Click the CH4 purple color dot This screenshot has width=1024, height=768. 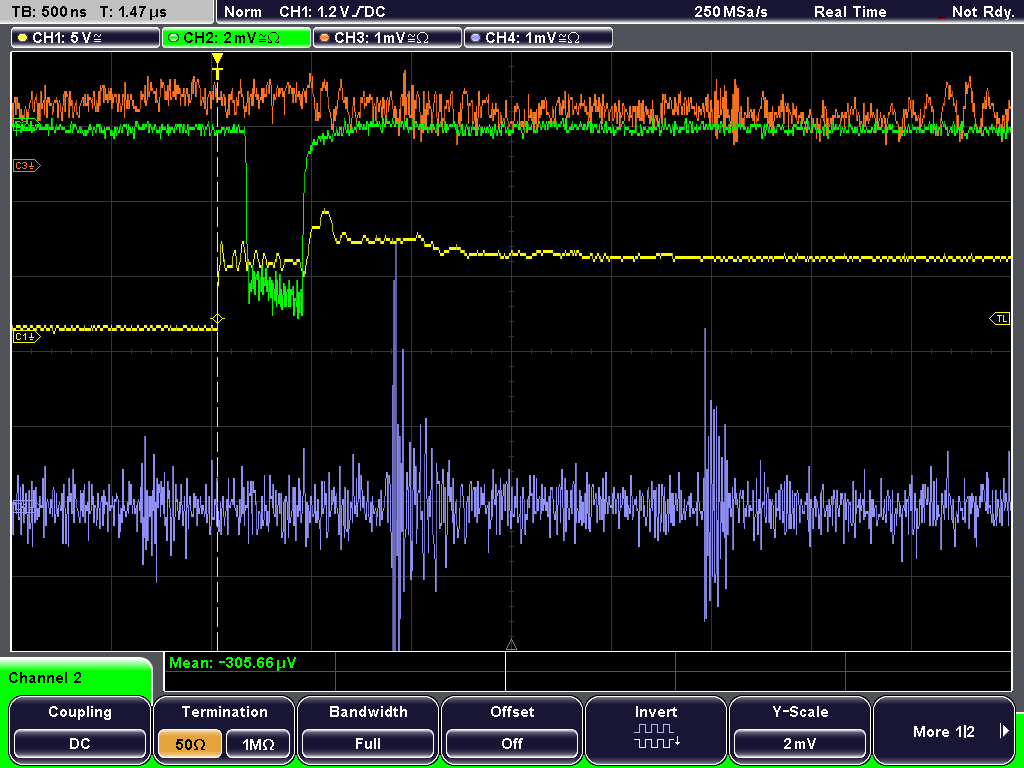pyautogui.click(x=475, y=38)
